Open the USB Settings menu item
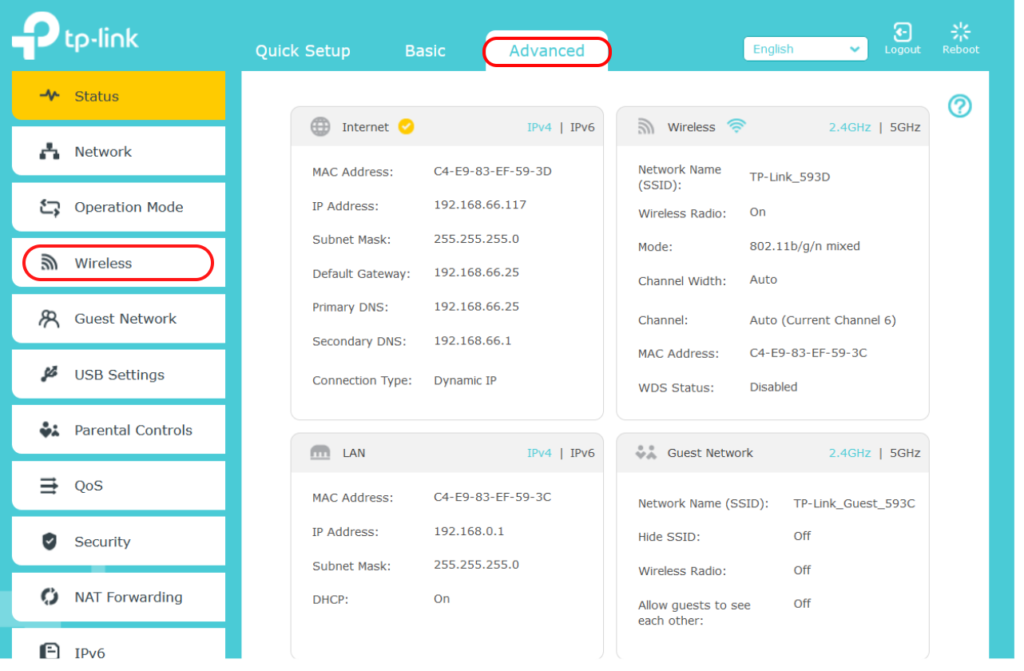This screenshot has width=1024, height=671. [119, 374]
